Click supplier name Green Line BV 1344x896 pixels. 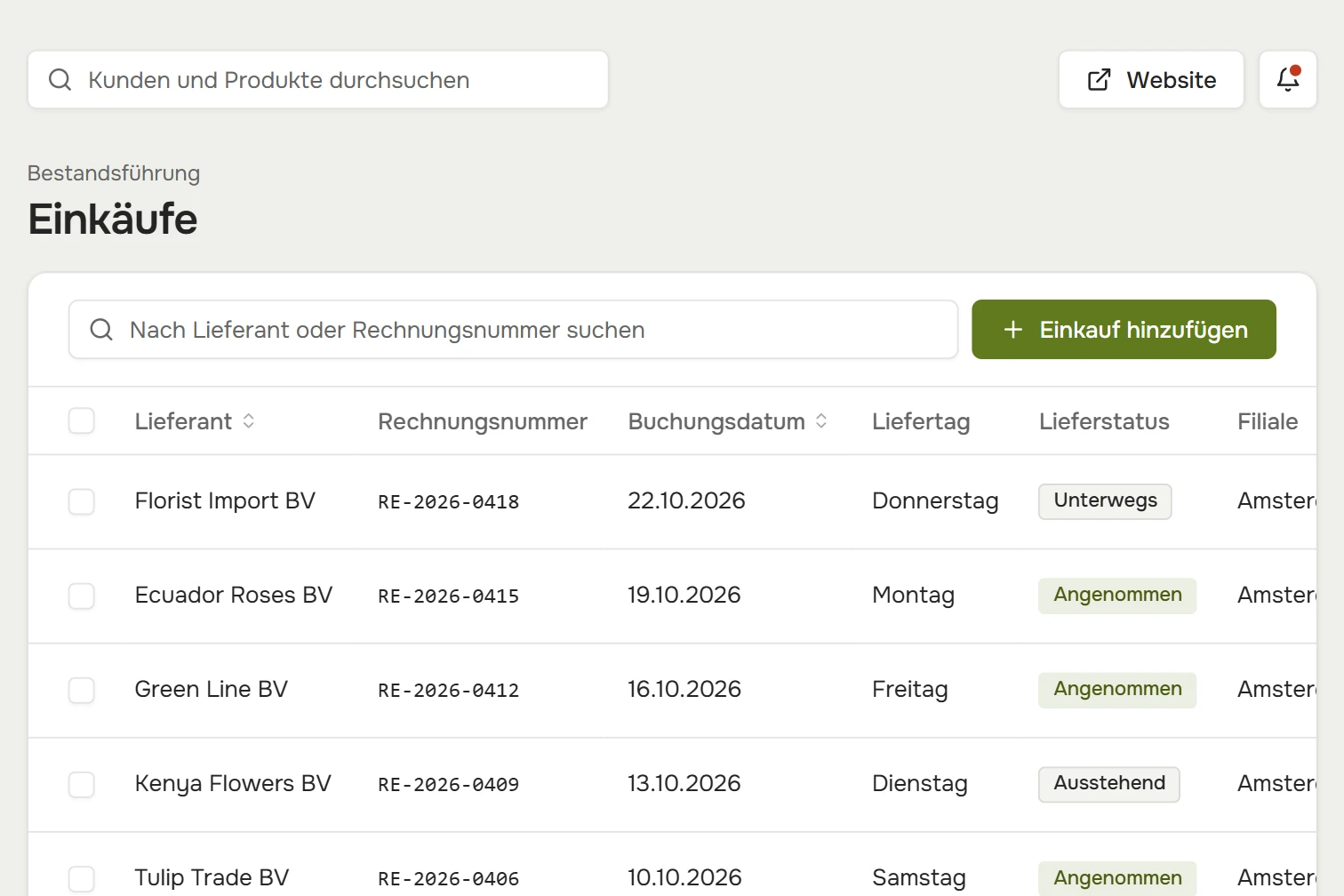tap(212, 690)
